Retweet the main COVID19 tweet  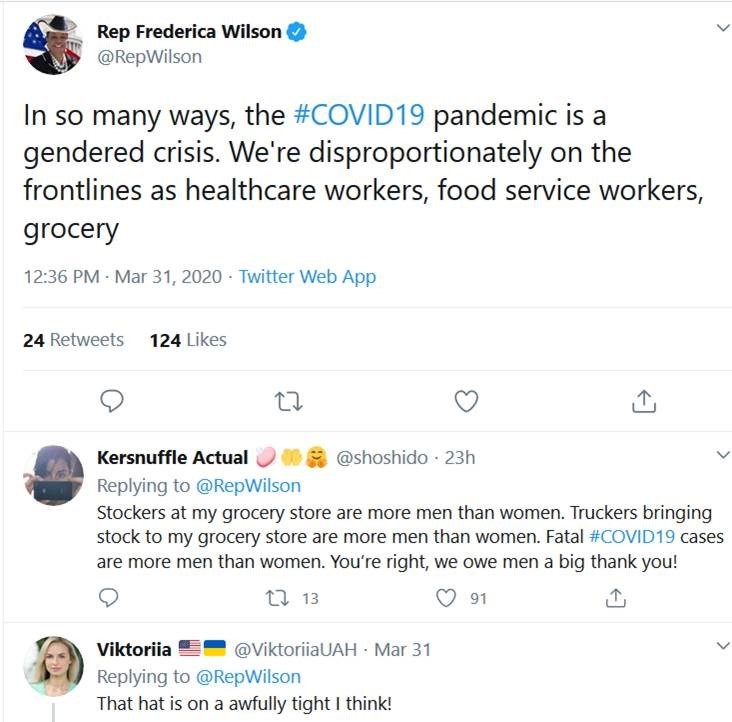coord(288,402)
